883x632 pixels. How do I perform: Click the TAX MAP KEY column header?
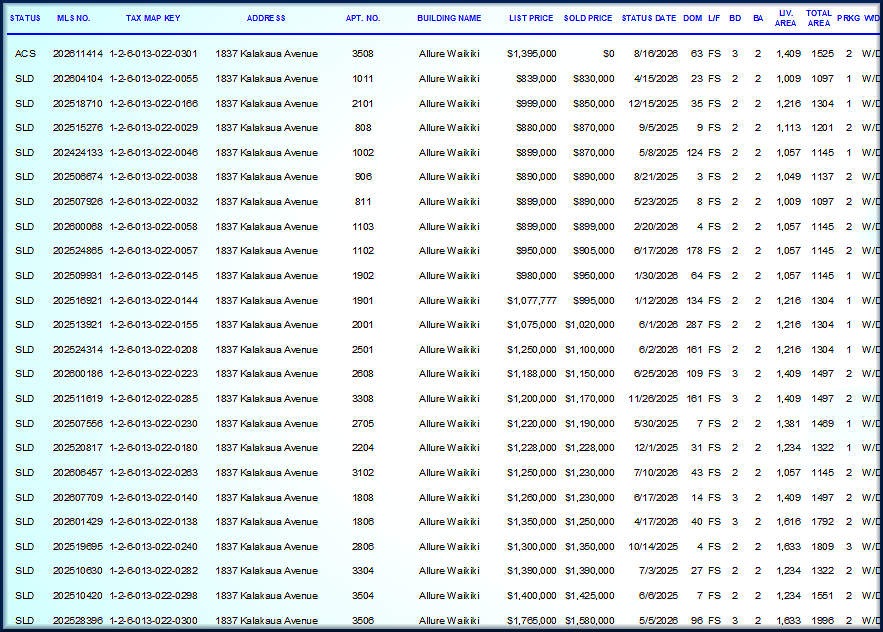pyautogui.click(x=153, y=18)
